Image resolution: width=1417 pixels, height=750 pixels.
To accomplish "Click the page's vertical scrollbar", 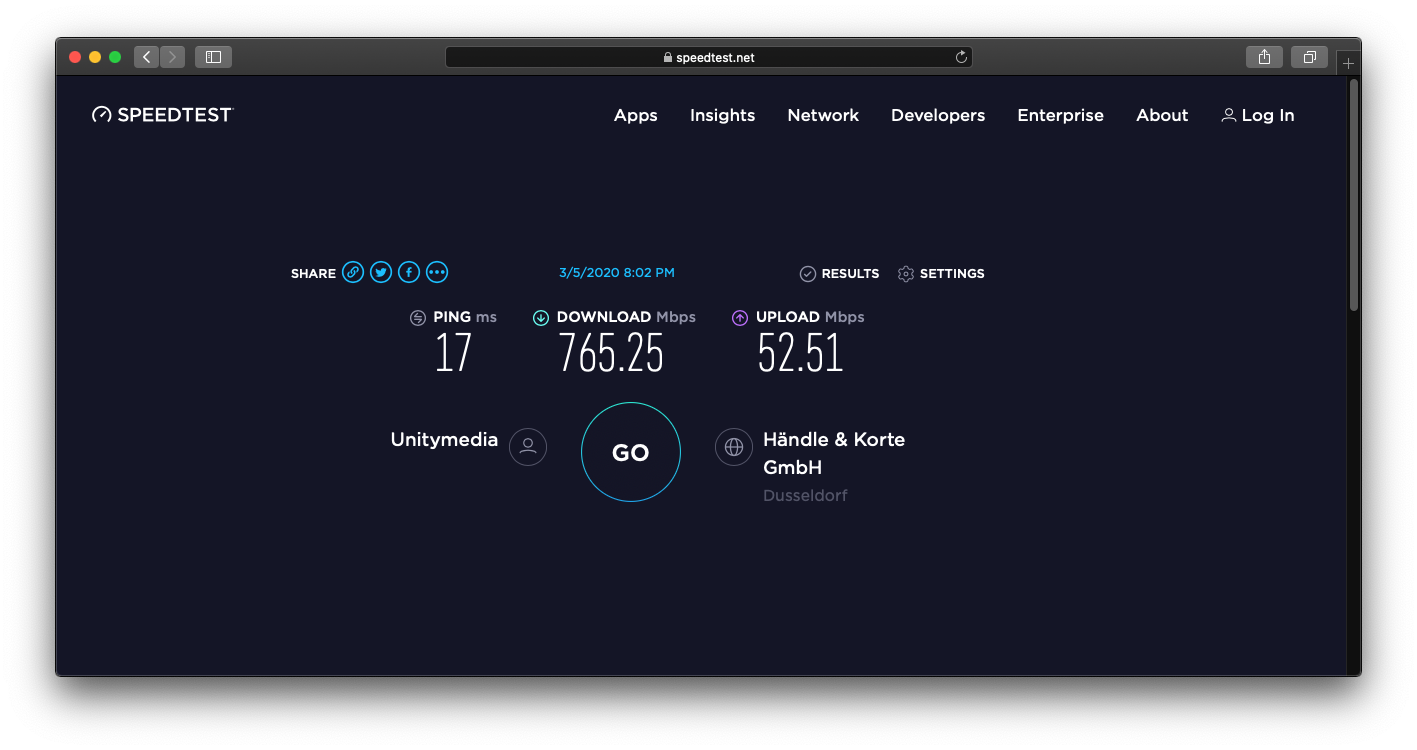I will [1354, 195].
